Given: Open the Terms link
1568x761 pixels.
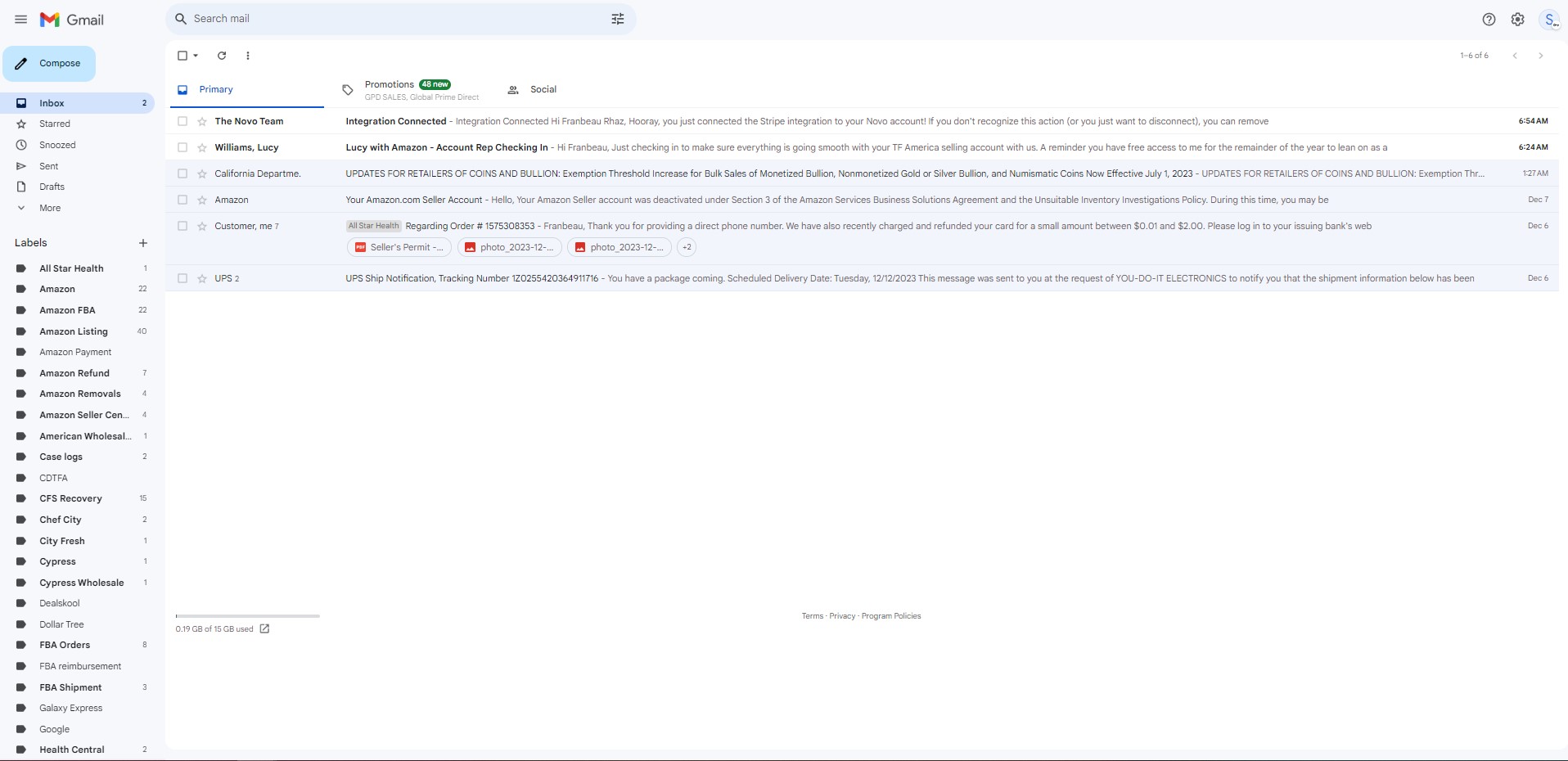Looking at the screenshot, I should click(813, 616).
